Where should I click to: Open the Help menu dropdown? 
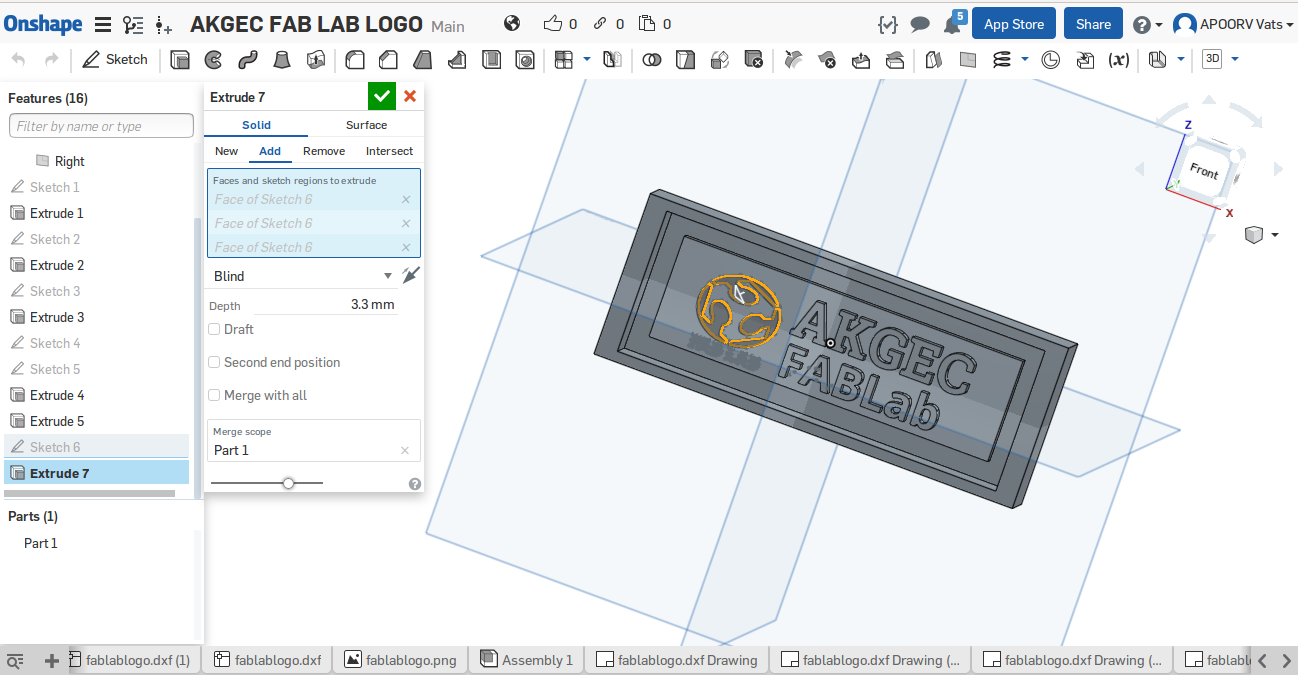click(x=1147, y=25)
